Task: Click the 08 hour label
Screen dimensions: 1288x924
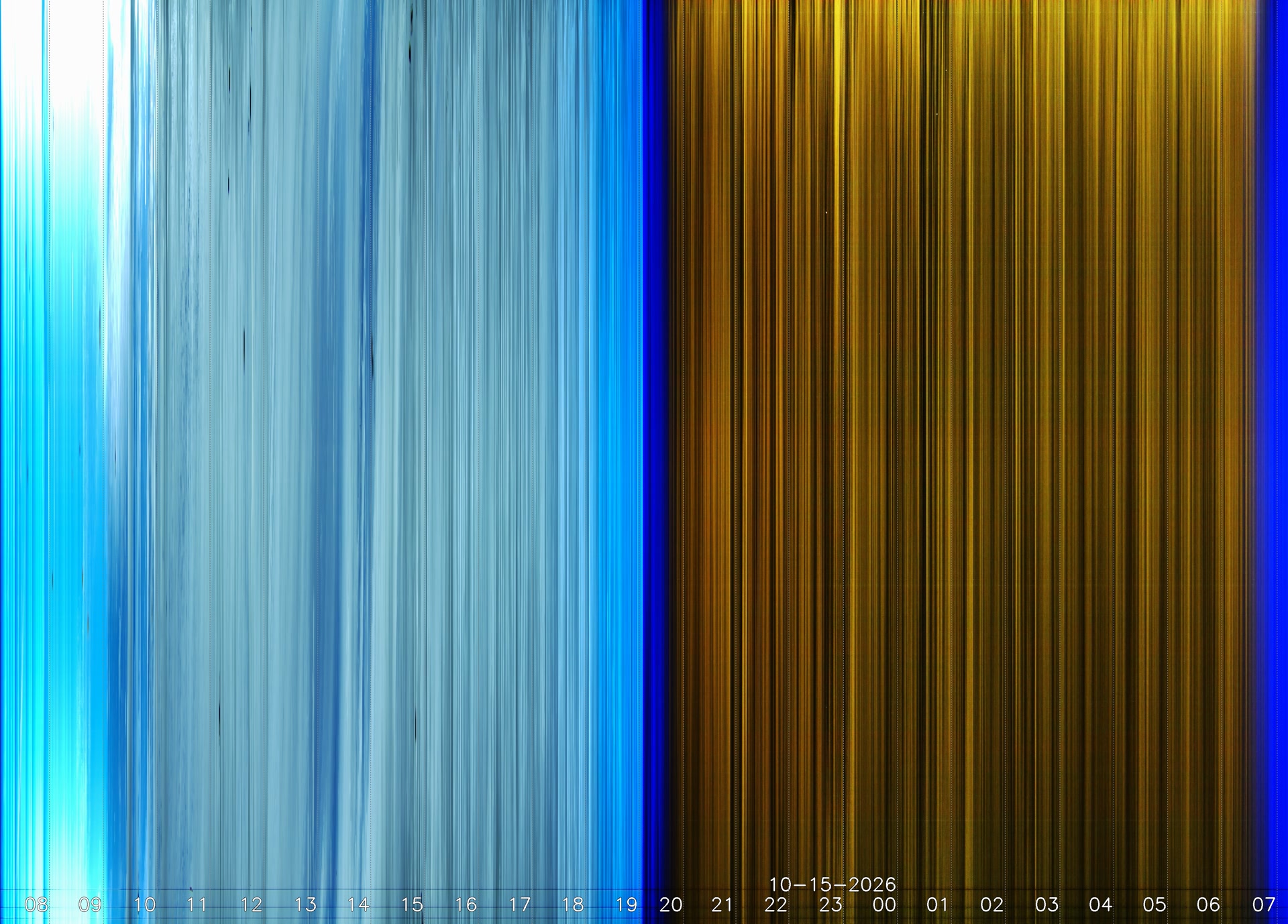Action: click(36, 905)
